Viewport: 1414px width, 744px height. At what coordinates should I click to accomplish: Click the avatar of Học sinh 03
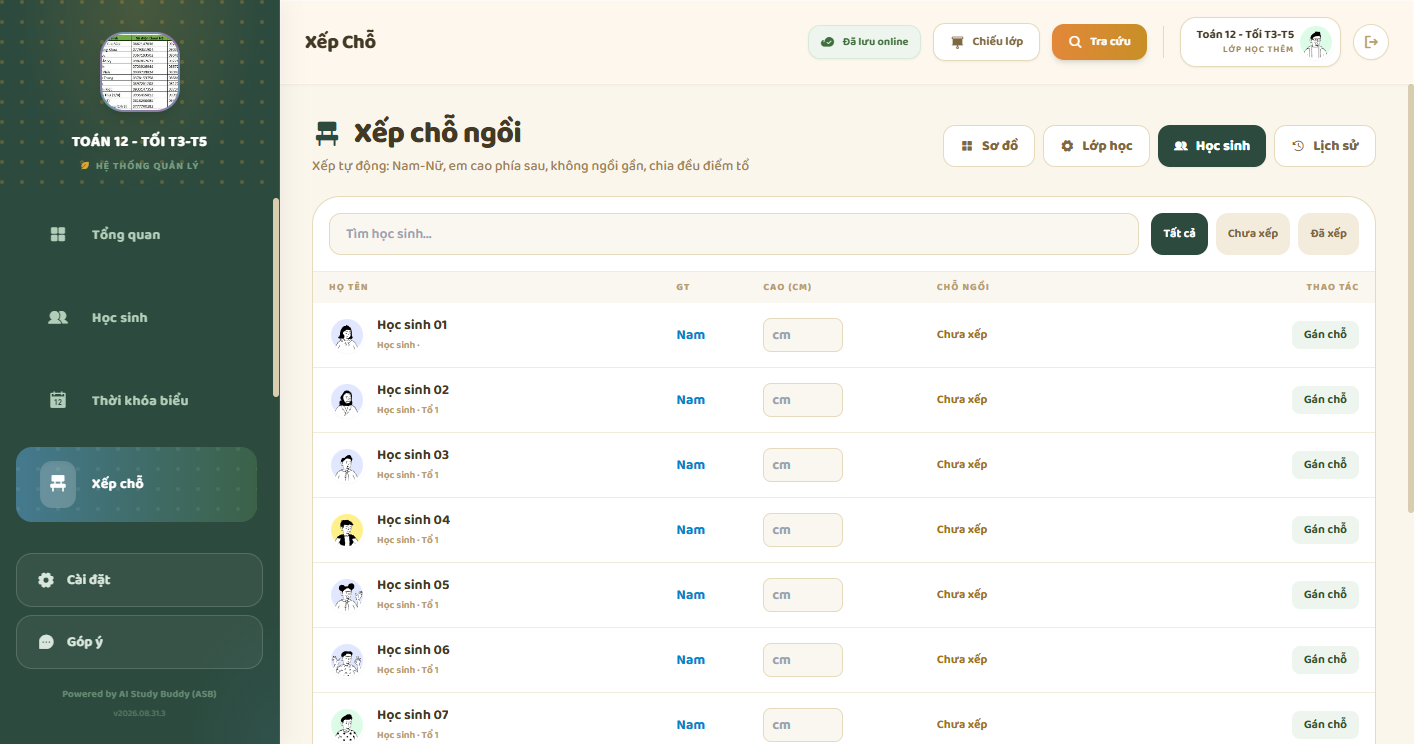coord(347,465)
